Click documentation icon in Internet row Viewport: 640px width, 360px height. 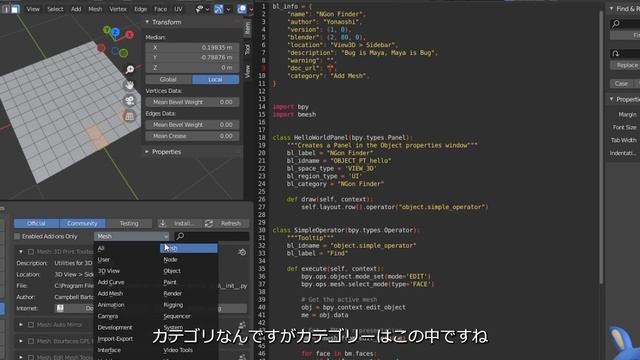(60, 308)
